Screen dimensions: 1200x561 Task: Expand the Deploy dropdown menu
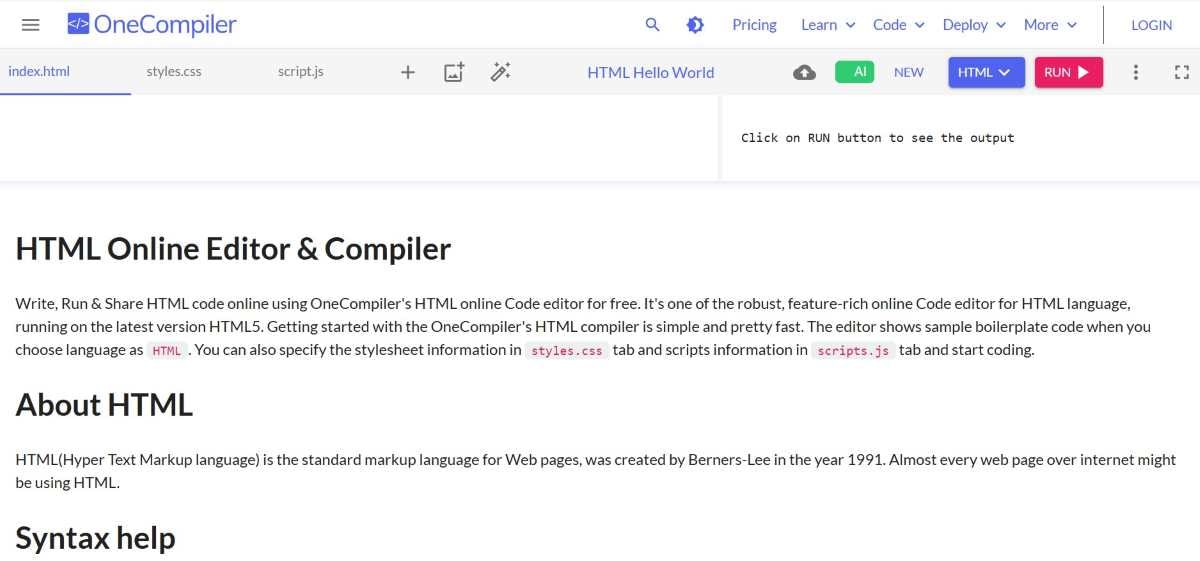point(974,25)
